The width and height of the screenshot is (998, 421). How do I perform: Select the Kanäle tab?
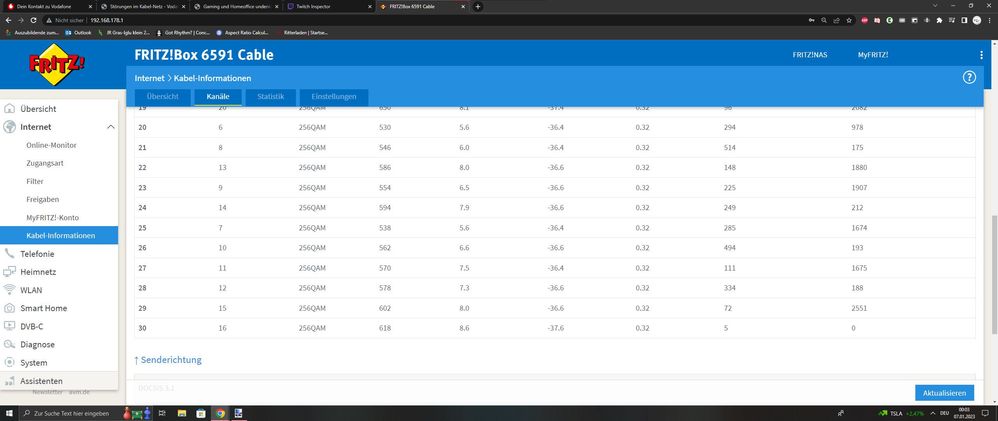point(218,97)
